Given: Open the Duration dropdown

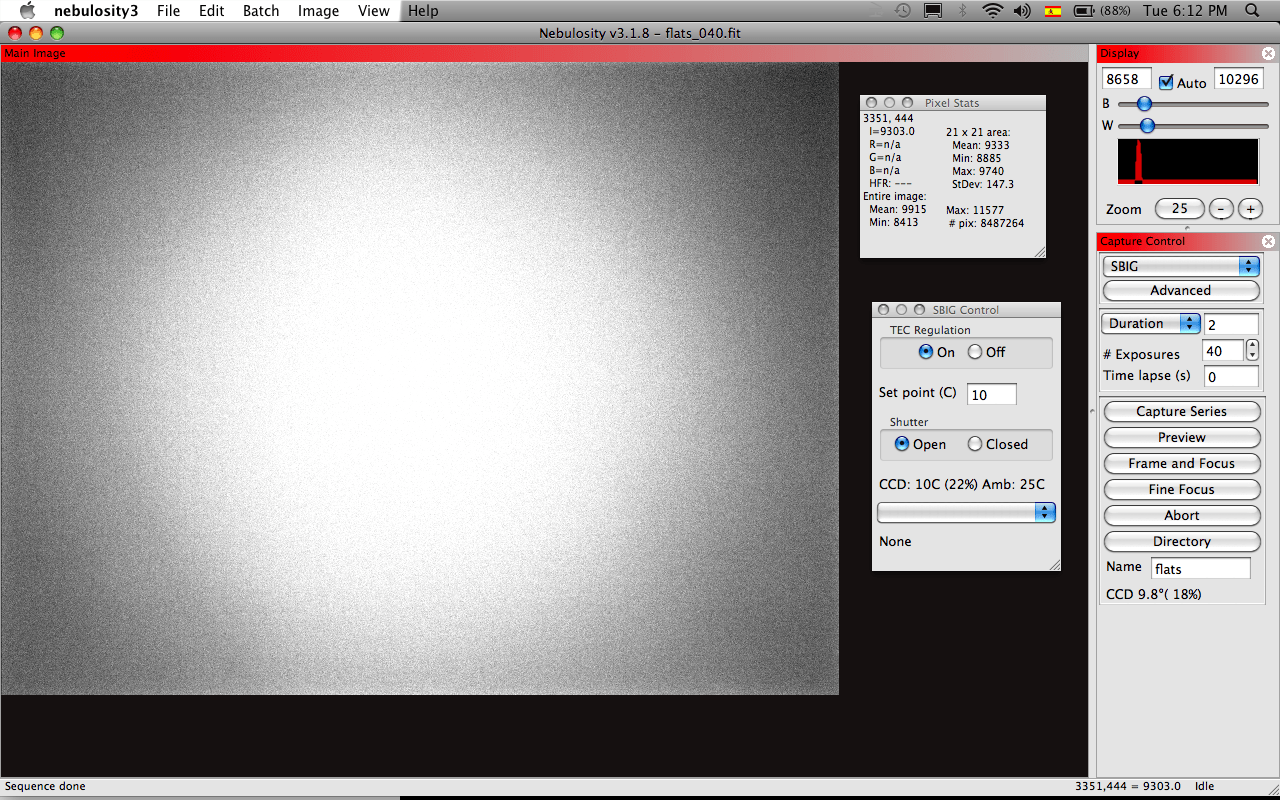Looking at the screenshot, I should coord(1150,323).
